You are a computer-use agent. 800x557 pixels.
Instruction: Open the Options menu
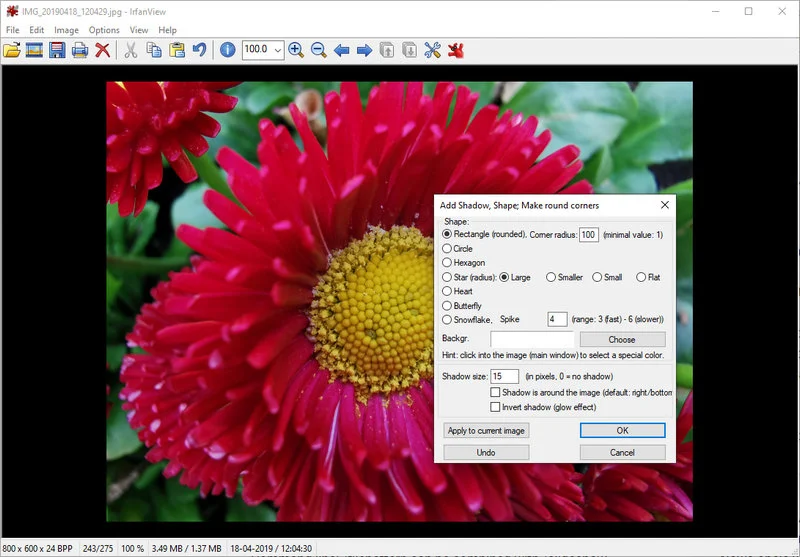[x=104, y=30]
